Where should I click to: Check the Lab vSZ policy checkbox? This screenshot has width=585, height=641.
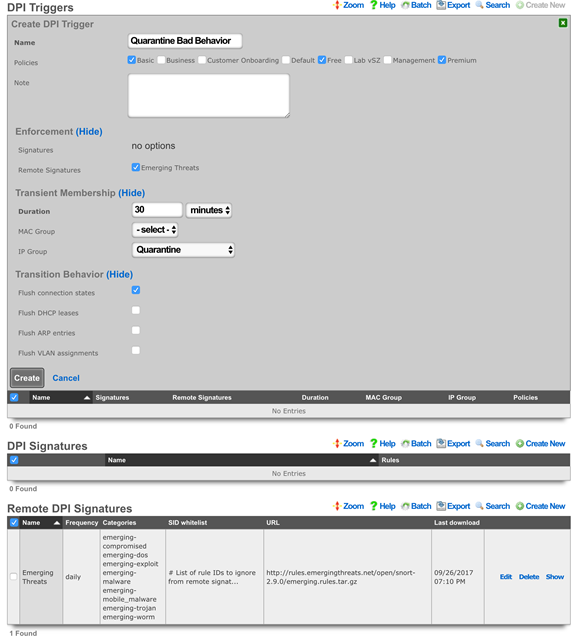tap(349, 60)
